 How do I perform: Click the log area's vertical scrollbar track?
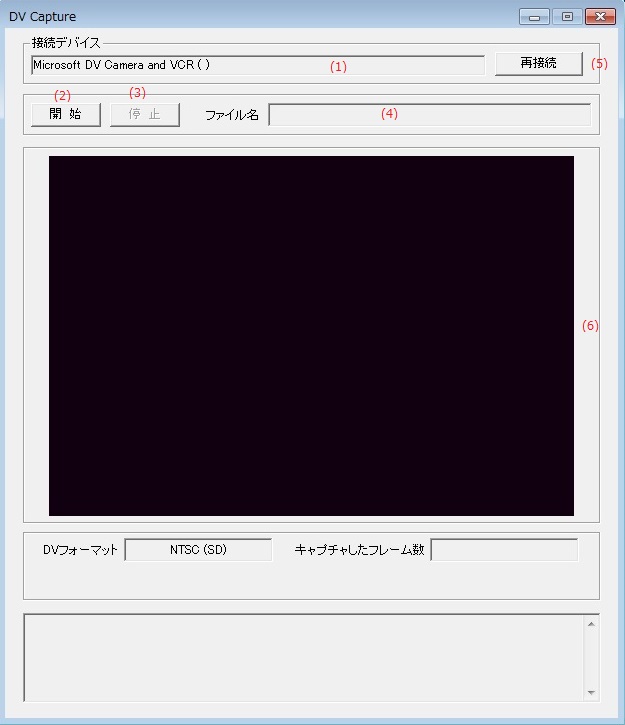coord(591,657)
